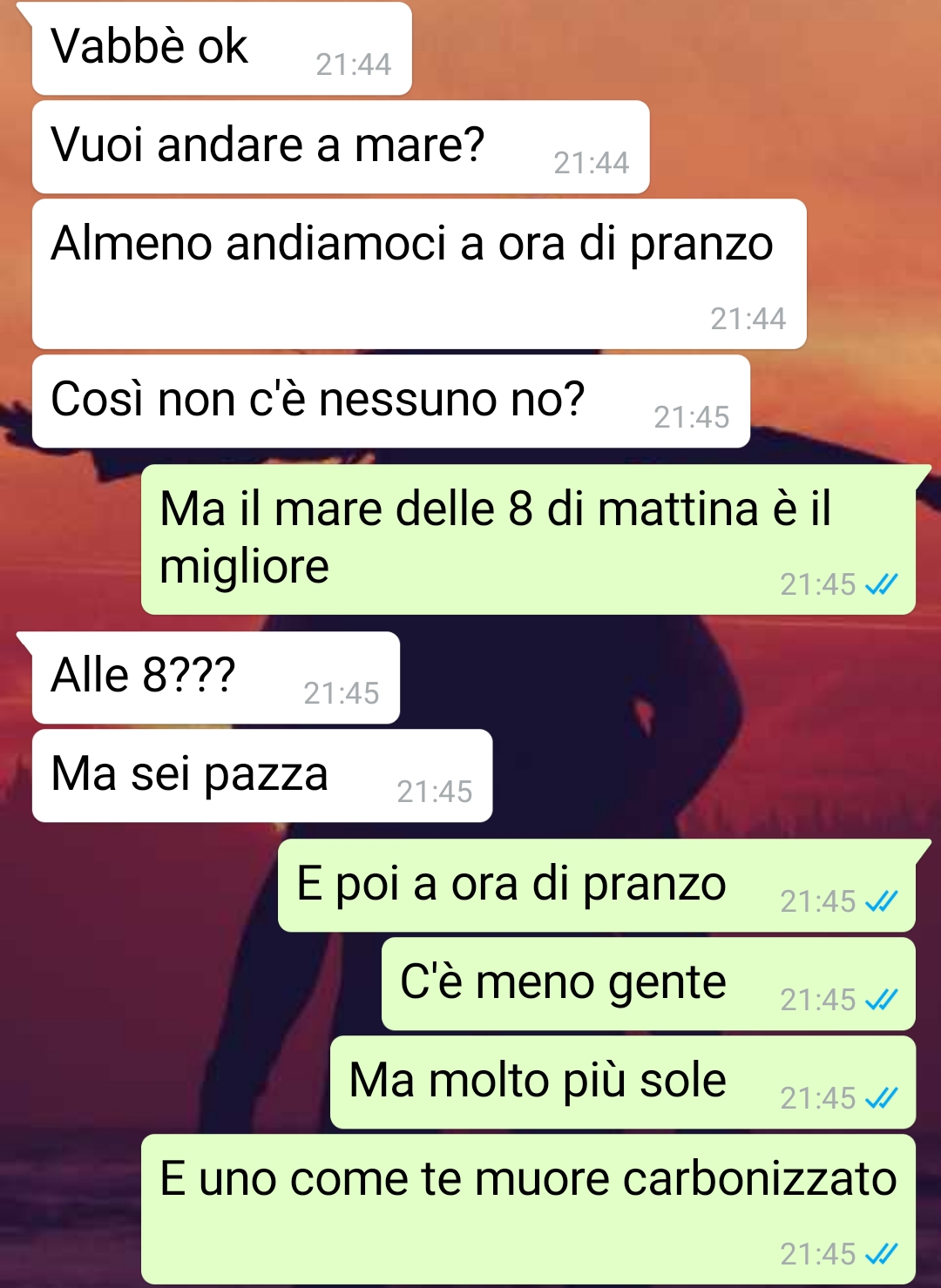The width and height of the screenshot is (941, 1288).
Task: Tap the 'Vabbè ok' message bubble
Action: 221,49
